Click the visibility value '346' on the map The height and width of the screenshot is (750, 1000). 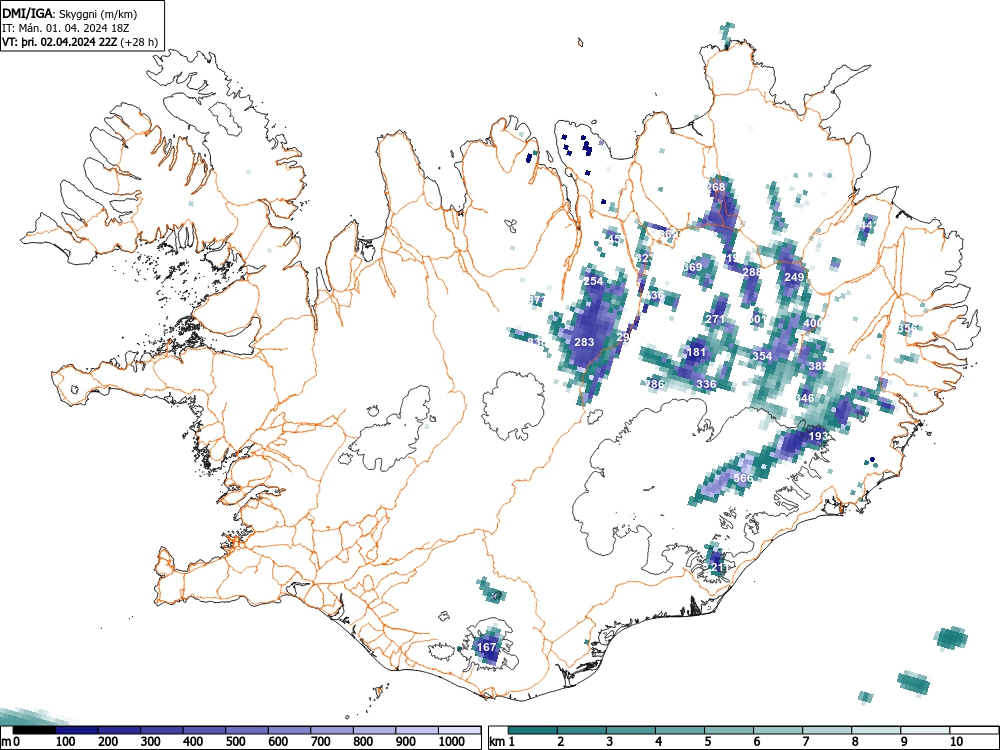805,398
